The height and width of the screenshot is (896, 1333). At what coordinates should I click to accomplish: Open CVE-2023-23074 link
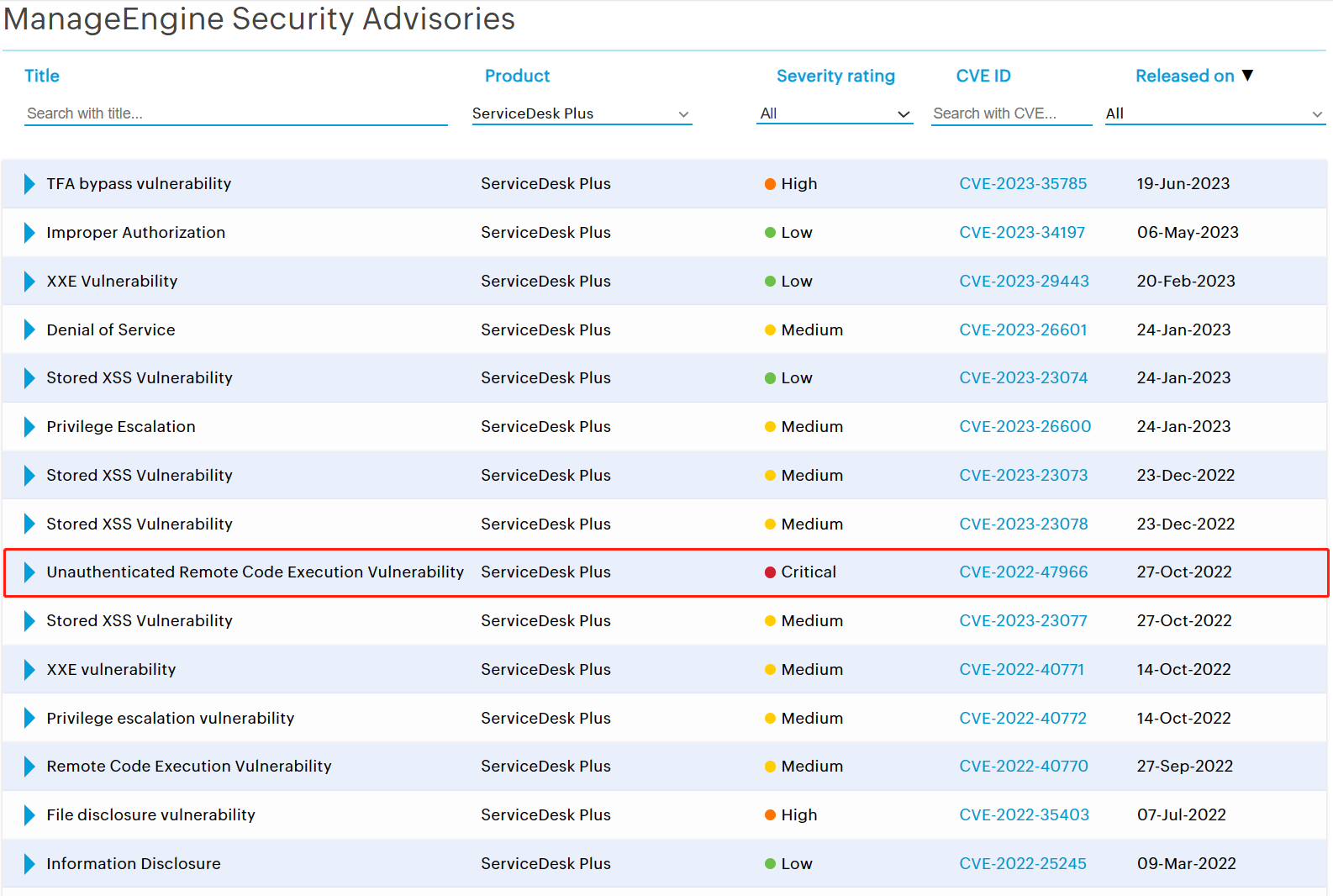point(1023,378)
